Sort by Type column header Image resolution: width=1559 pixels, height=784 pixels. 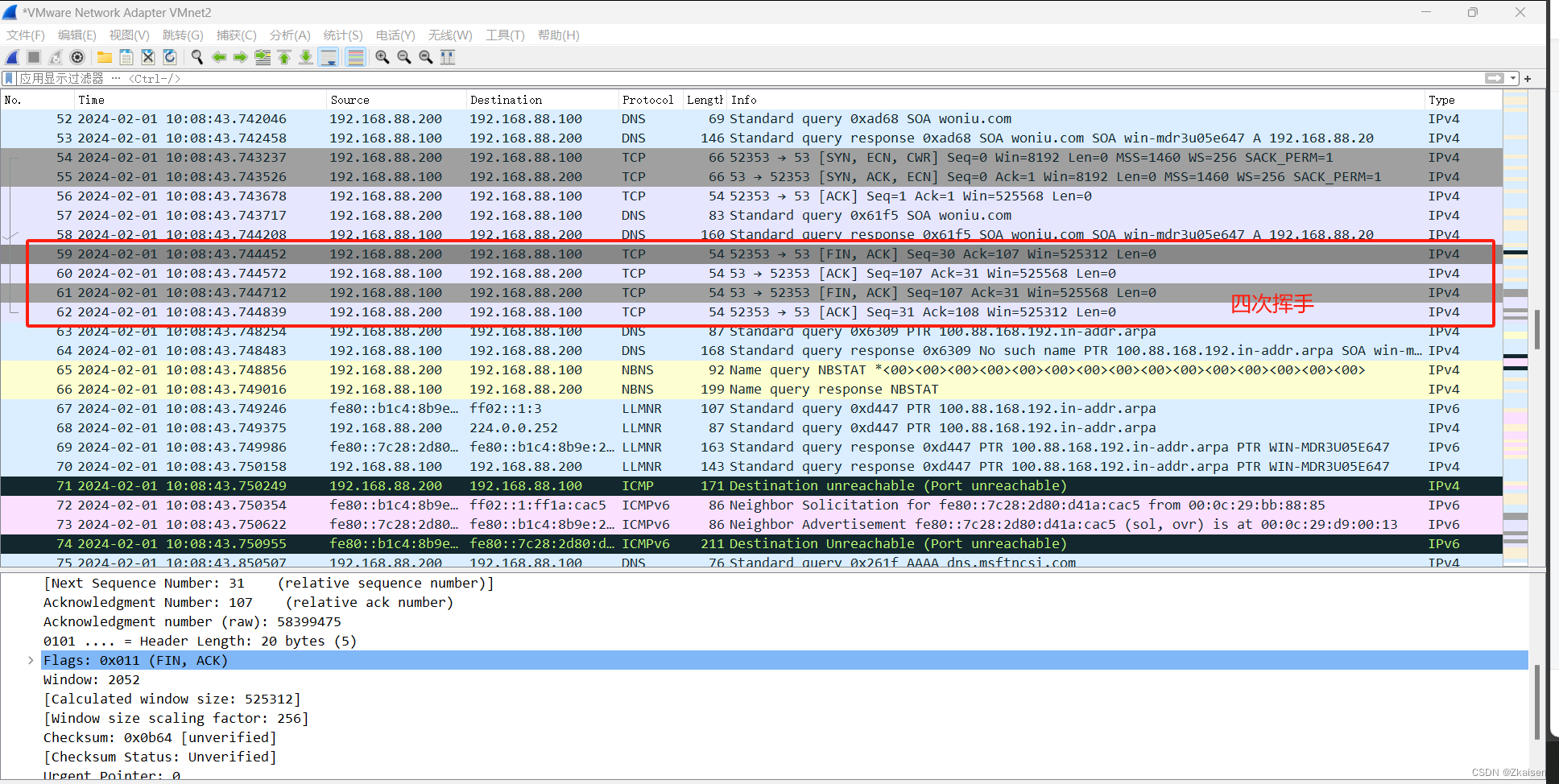(1462, 100)
